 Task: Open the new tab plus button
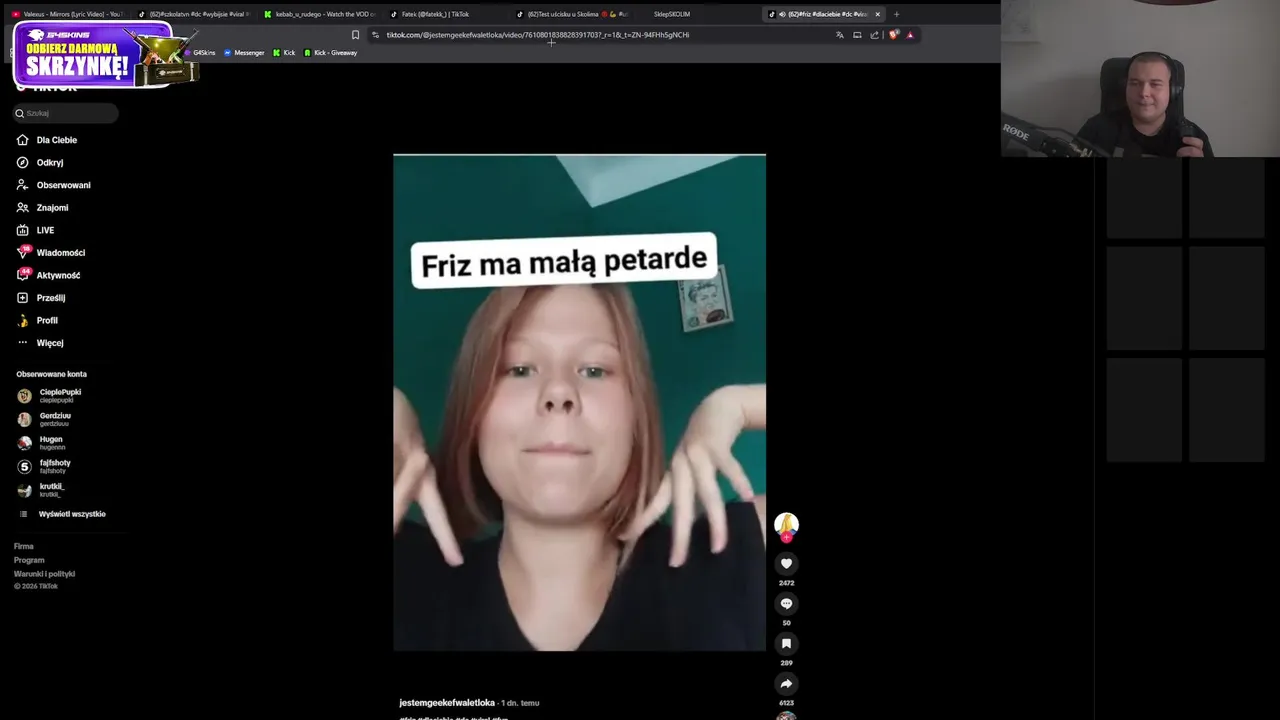896,14
